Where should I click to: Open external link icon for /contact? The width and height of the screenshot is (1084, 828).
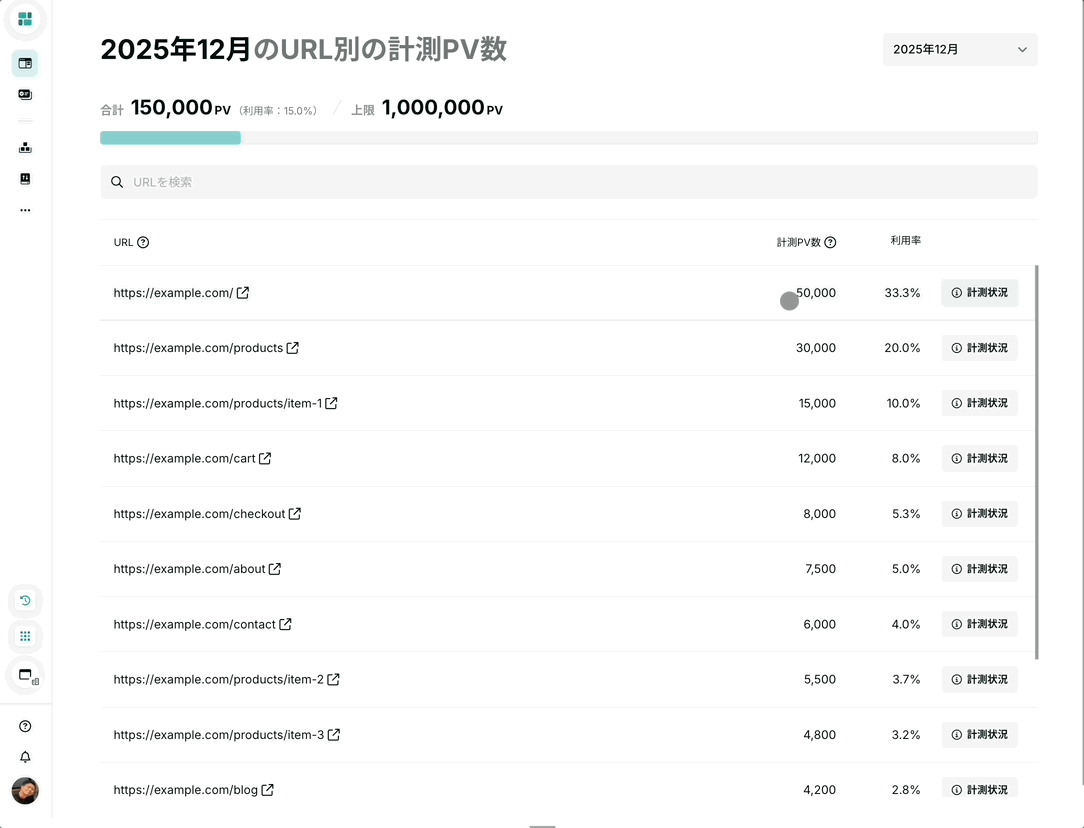285,624
